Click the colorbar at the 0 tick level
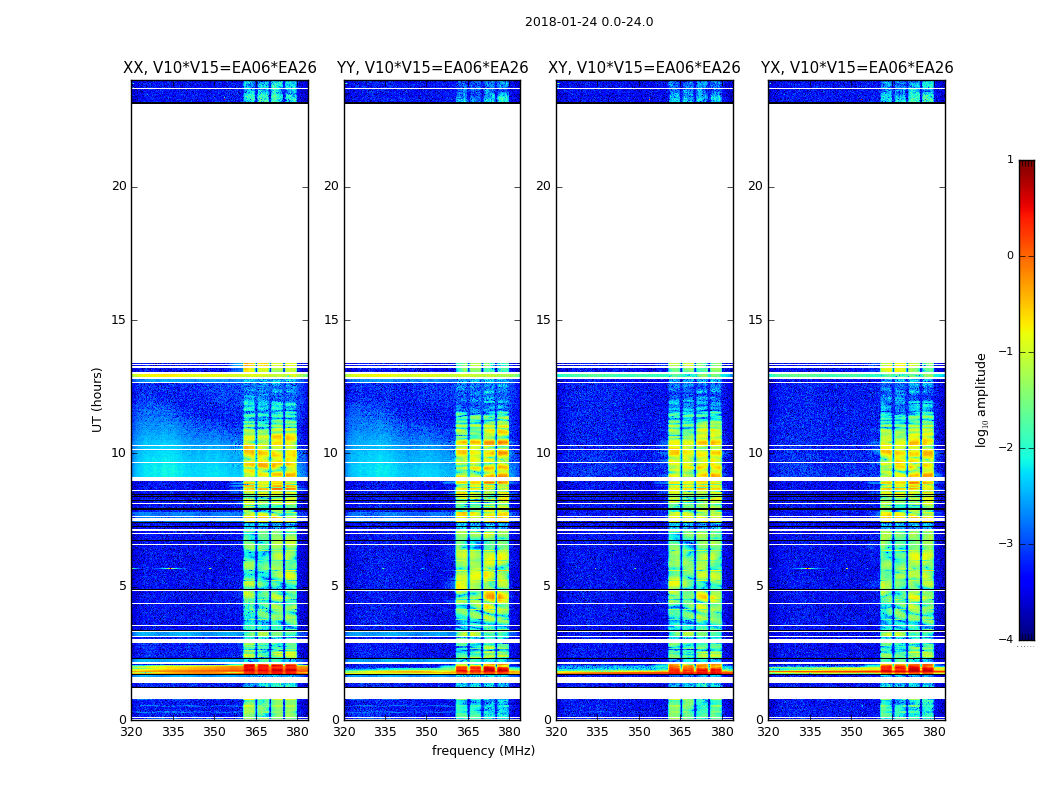Viewport: 1050px width, 800px height. click(1026, 256)
